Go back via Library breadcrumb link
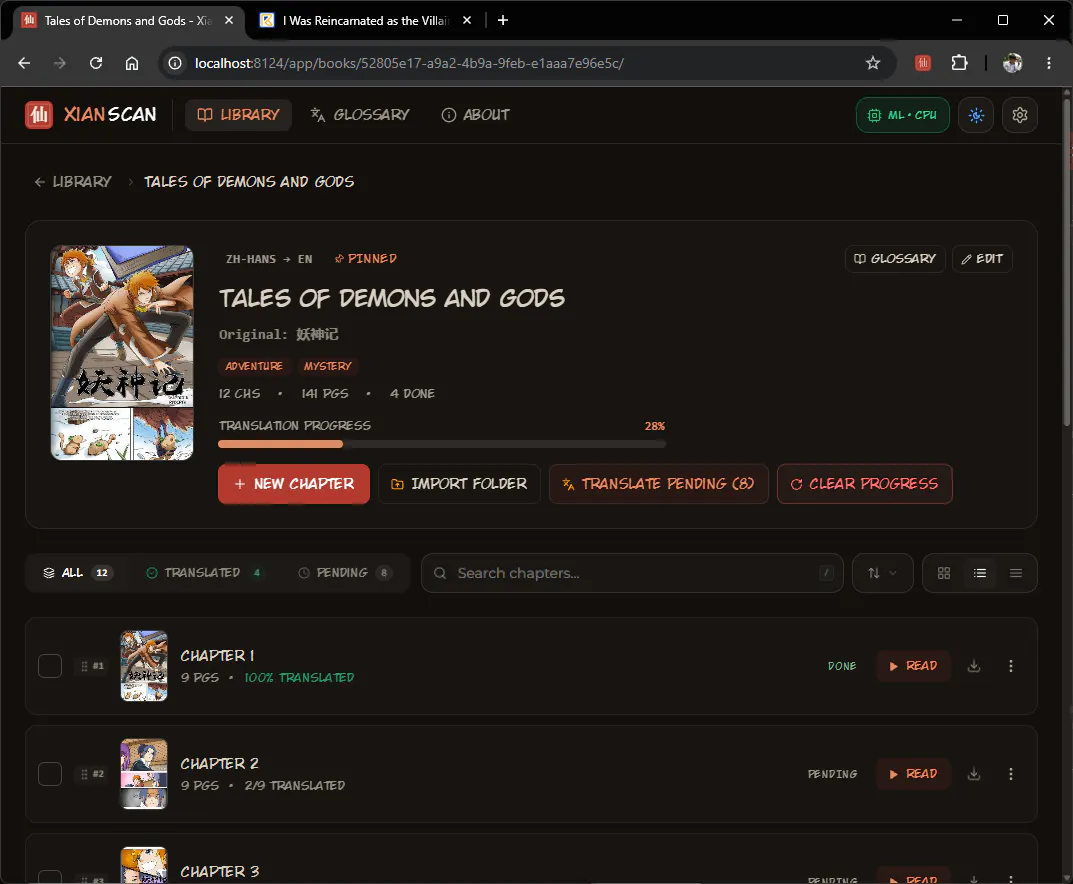1073x884 pixels. click(73, 181)
